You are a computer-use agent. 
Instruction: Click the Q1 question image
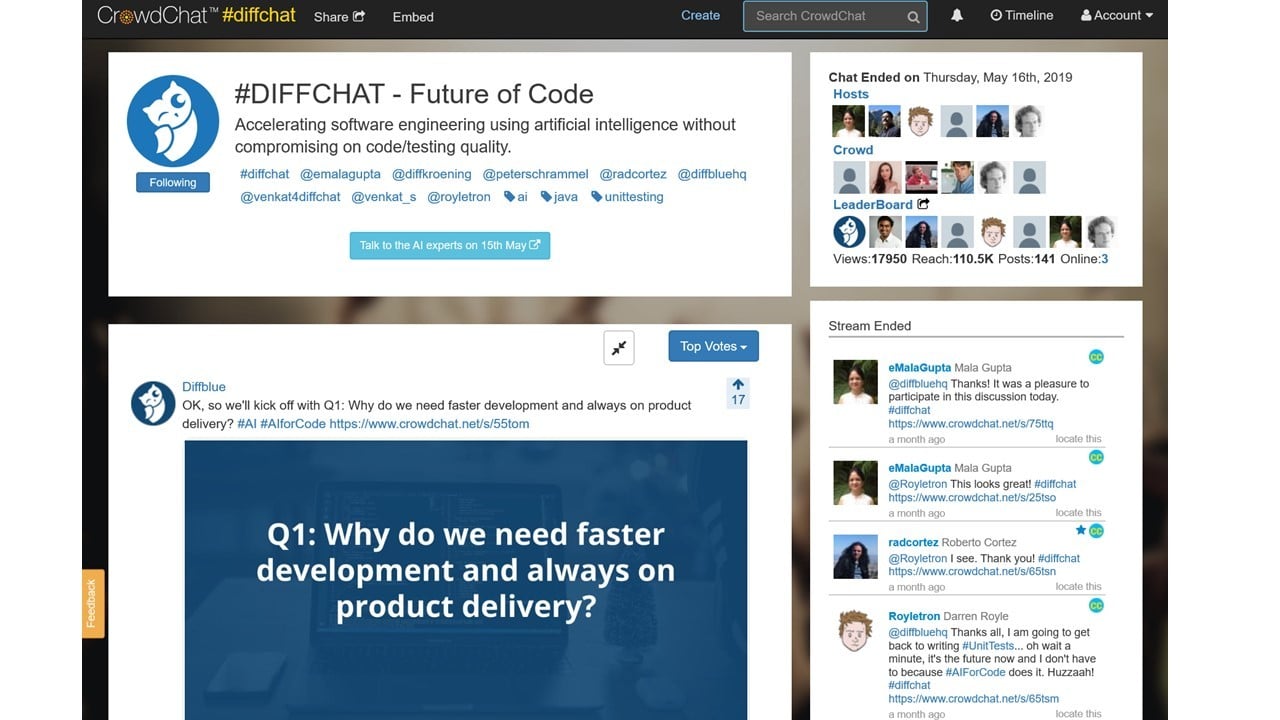click(466, 580)
